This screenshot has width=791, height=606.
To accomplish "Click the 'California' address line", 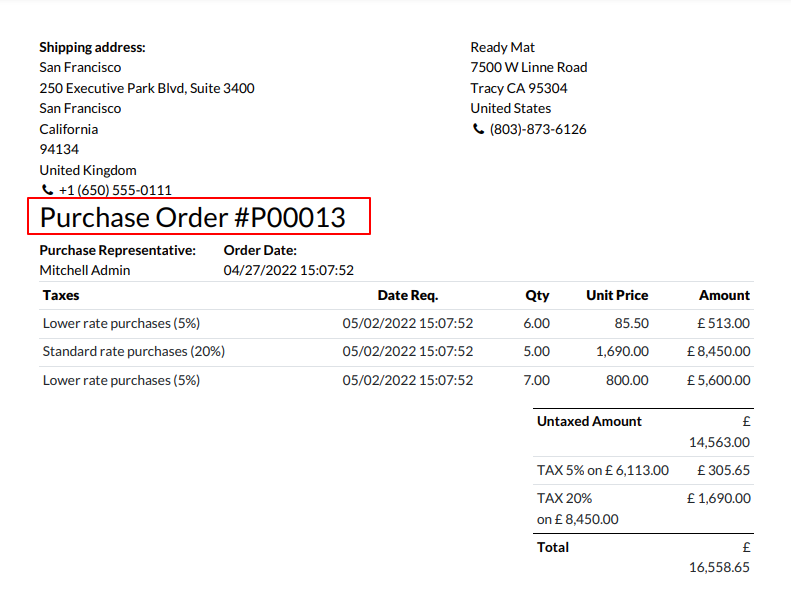I will click(69, 129).
